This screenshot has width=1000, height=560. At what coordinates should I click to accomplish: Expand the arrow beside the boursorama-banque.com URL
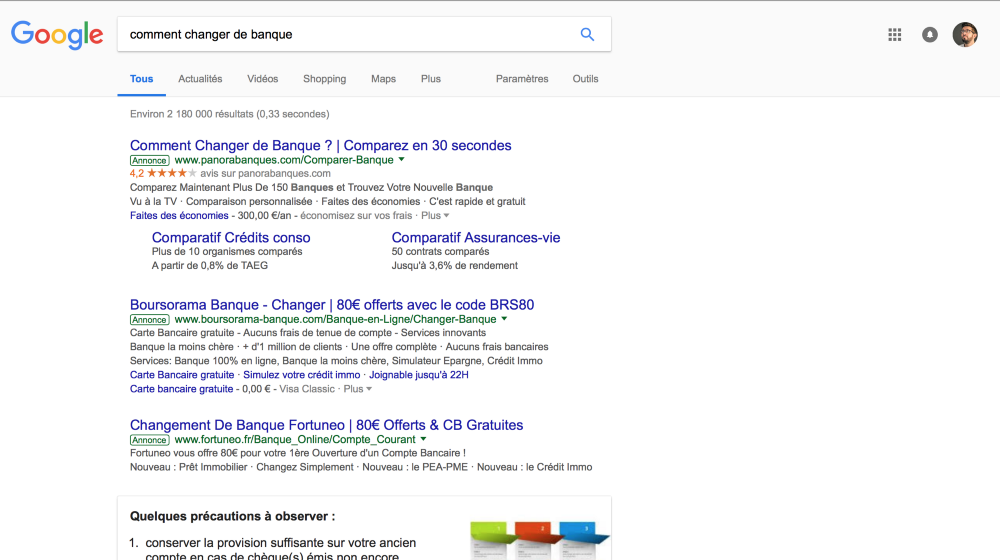(504, 318)
